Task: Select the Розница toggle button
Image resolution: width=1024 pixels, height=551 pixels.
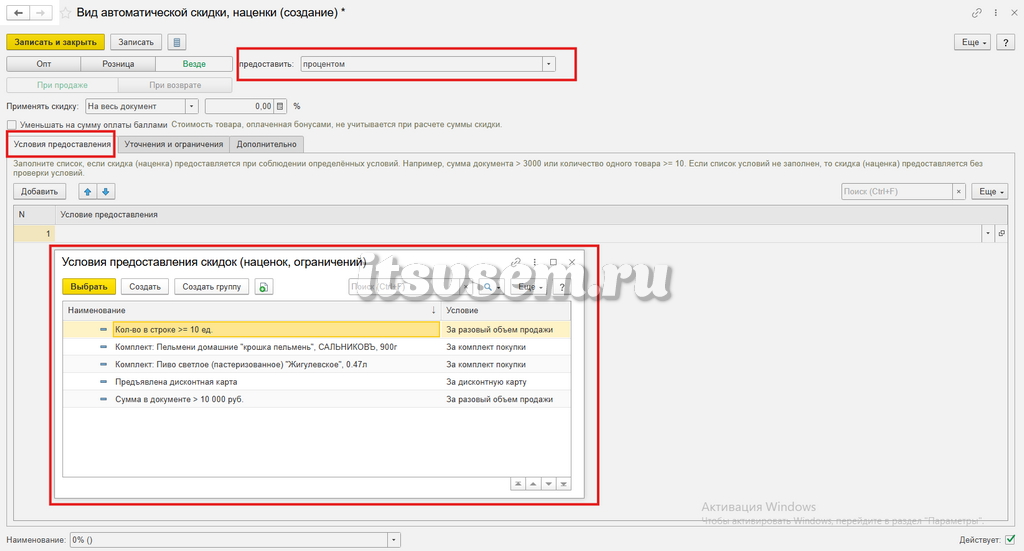Action: 118,64
